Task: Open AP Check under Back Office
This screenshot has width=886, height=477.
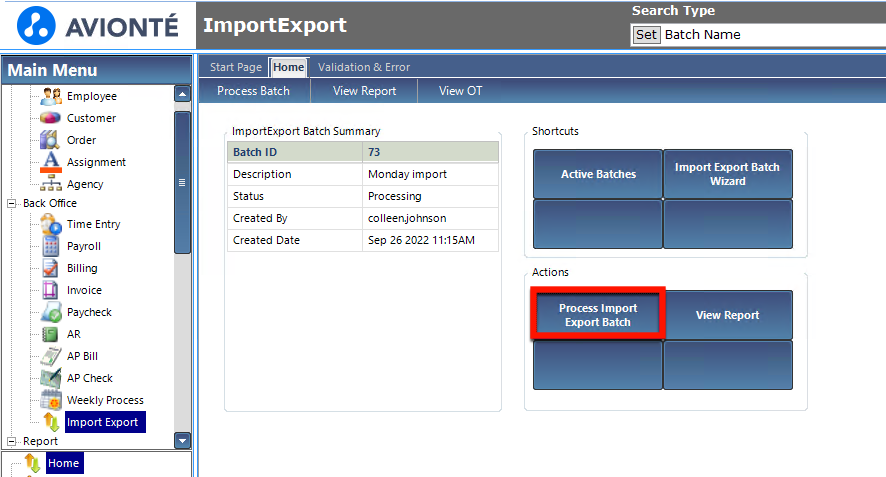Action: tap(89, 379)
